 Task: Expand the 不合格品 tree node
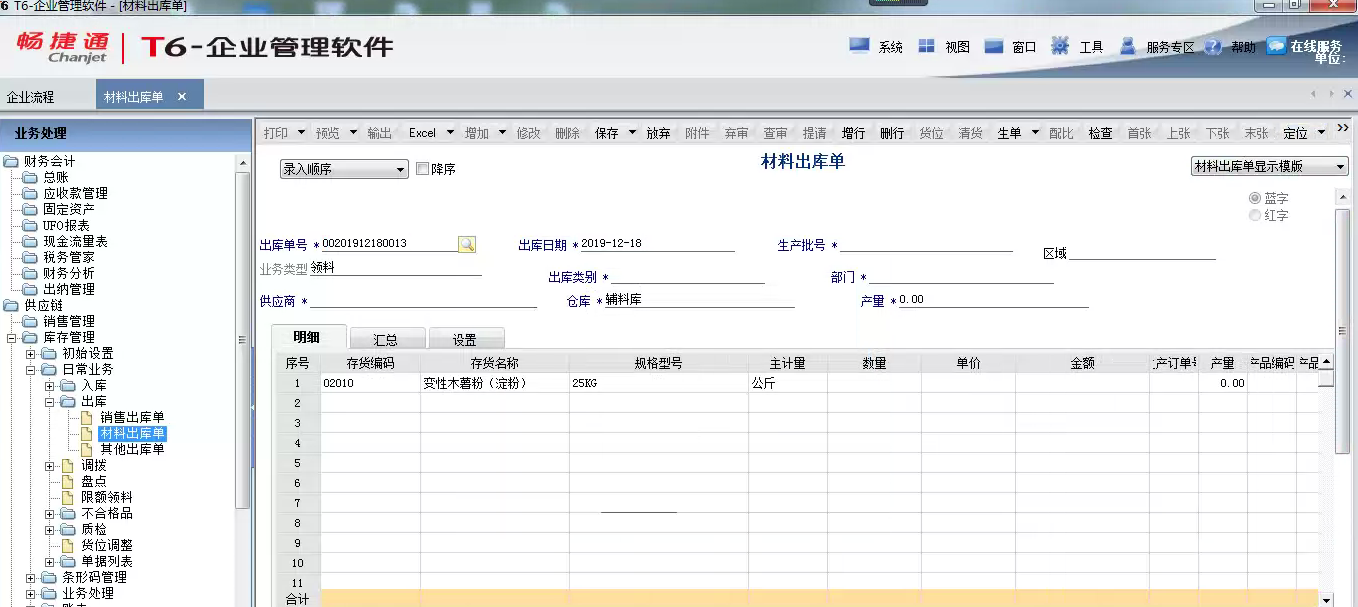click(50, 514)
